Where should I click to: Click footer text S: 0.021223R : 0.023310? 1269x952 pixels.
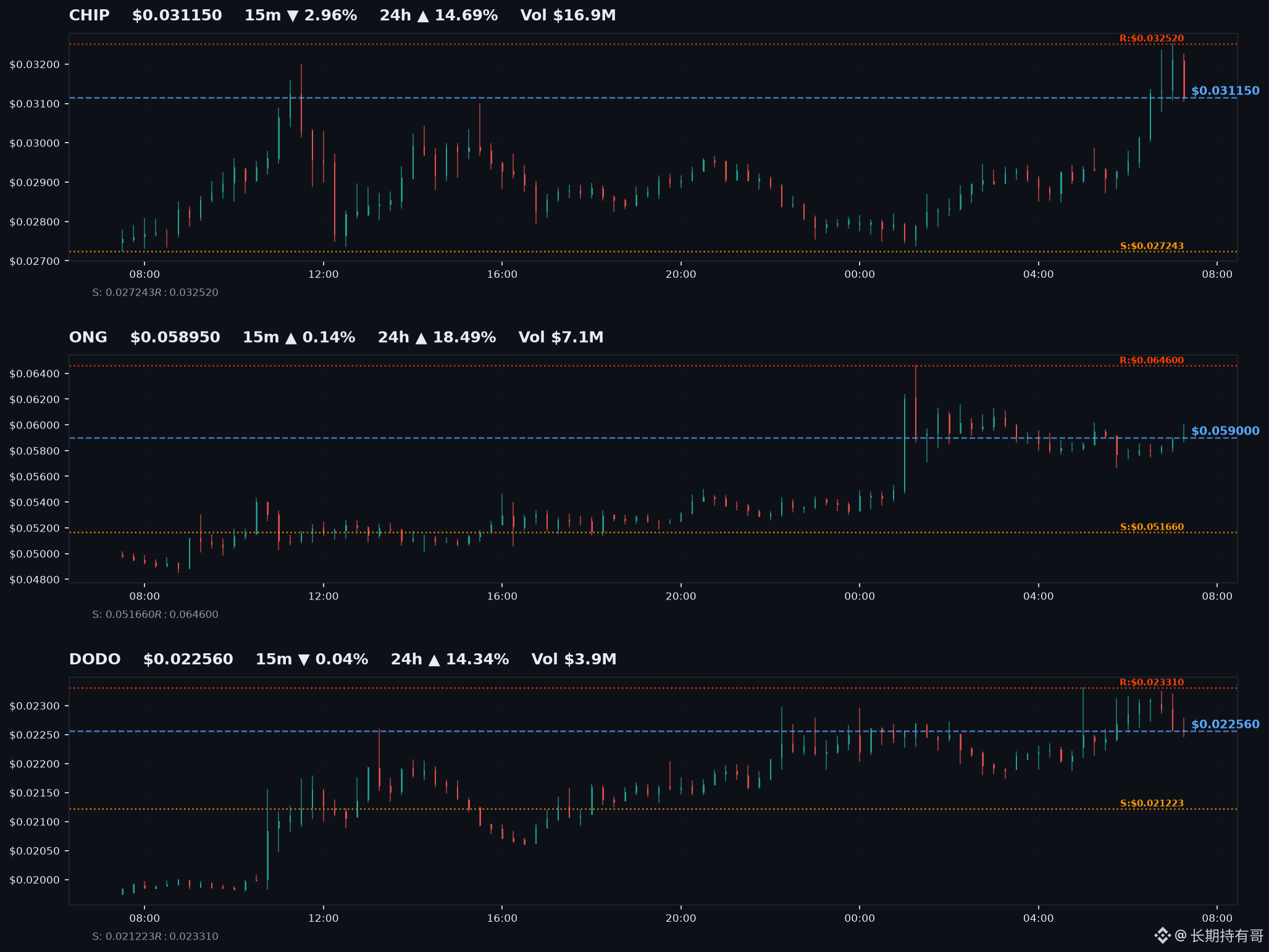coord(155,937)
